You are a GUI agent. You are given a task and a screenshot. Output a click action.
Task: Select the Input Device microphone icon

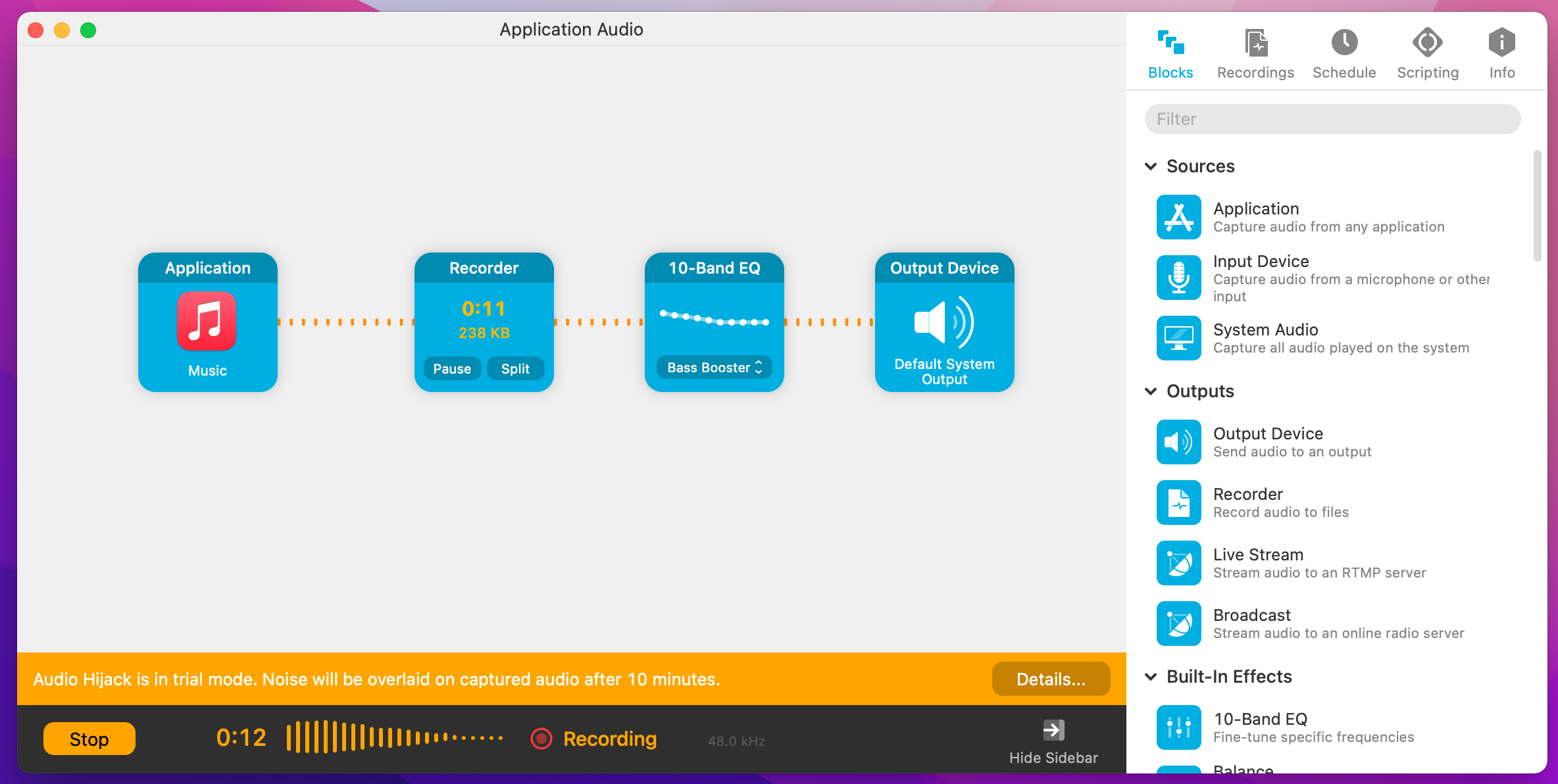pos(1179,278)
